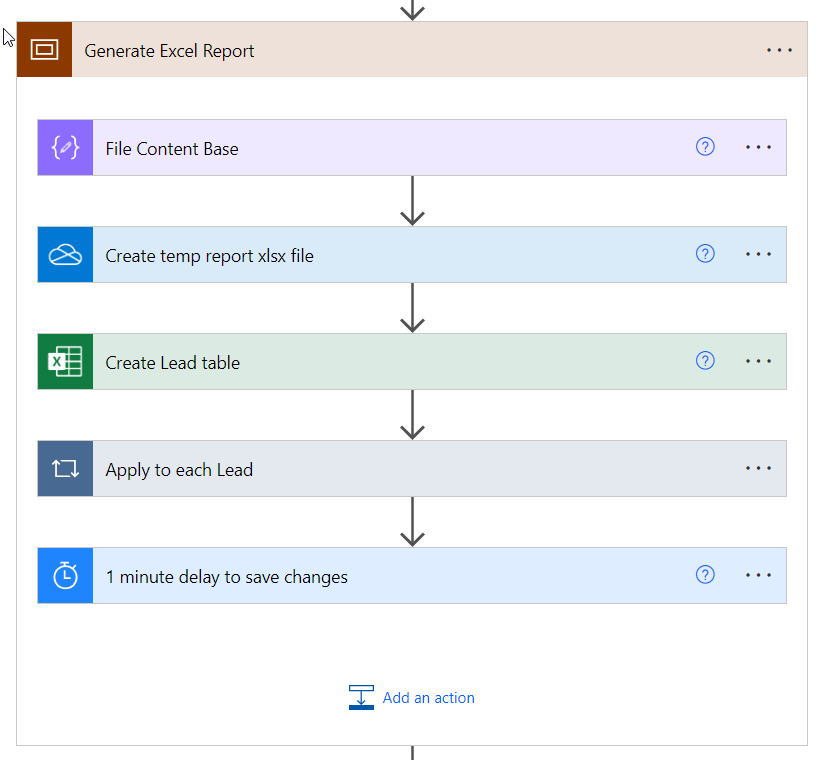Open help for the File Content Base step

(x=705, y=147)
